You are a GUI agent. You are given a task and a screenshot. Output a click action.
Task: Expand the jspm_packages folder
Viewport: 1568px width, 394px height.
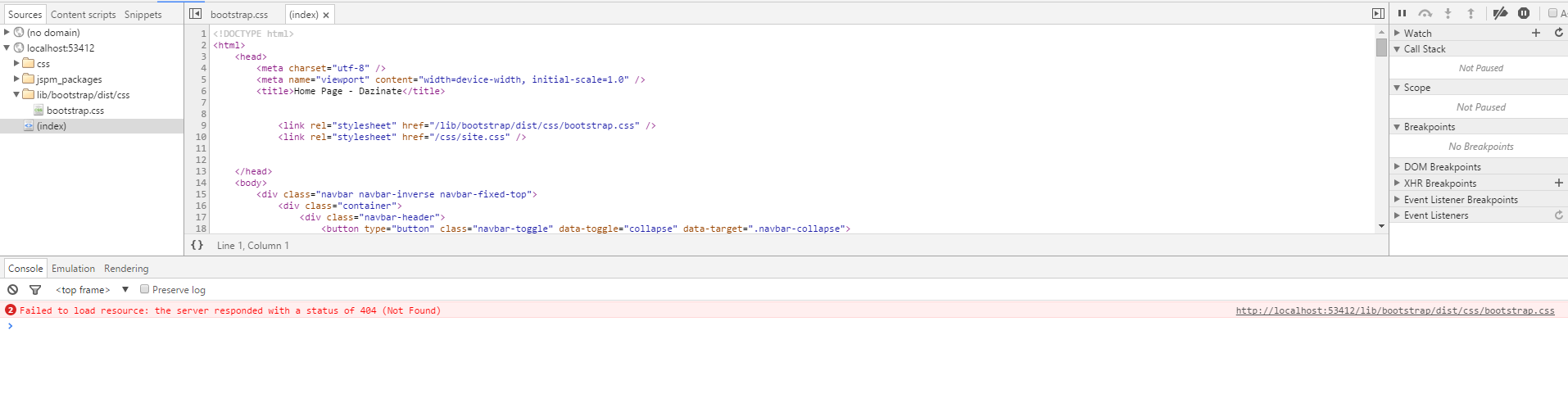(x=16, y=79)
